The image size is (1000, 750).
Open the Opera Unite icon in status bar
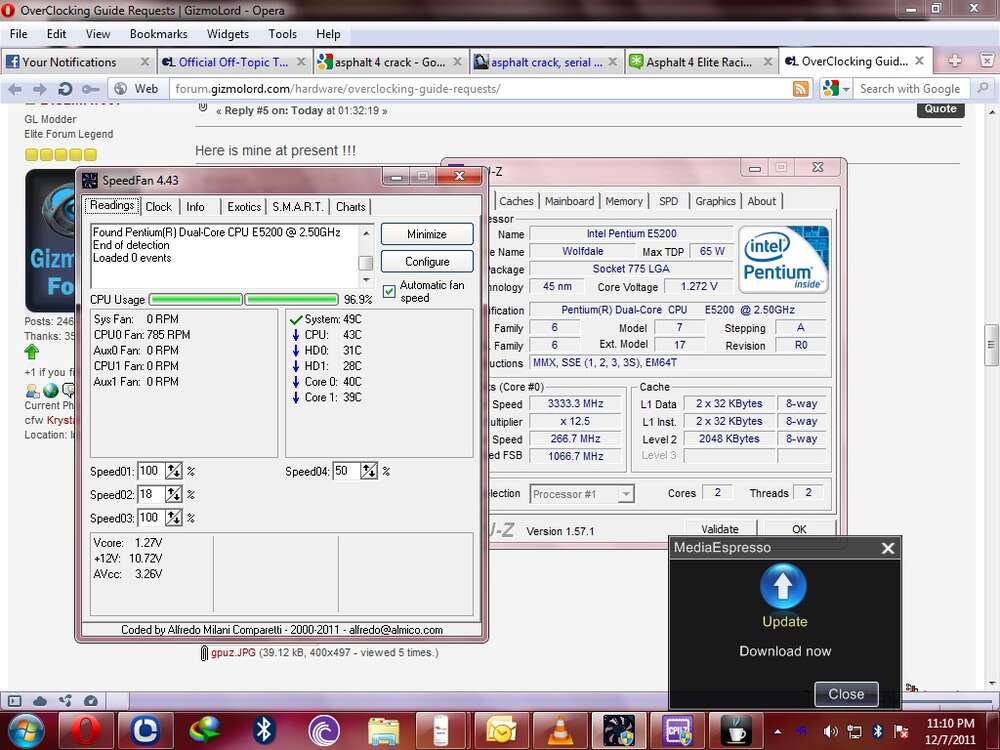click(65, 701)
